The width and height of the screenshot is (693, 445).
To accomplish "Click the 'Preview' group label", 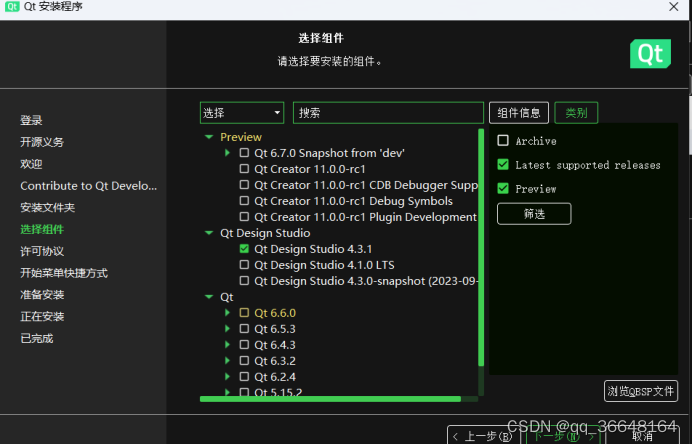I will pos(241,137).
